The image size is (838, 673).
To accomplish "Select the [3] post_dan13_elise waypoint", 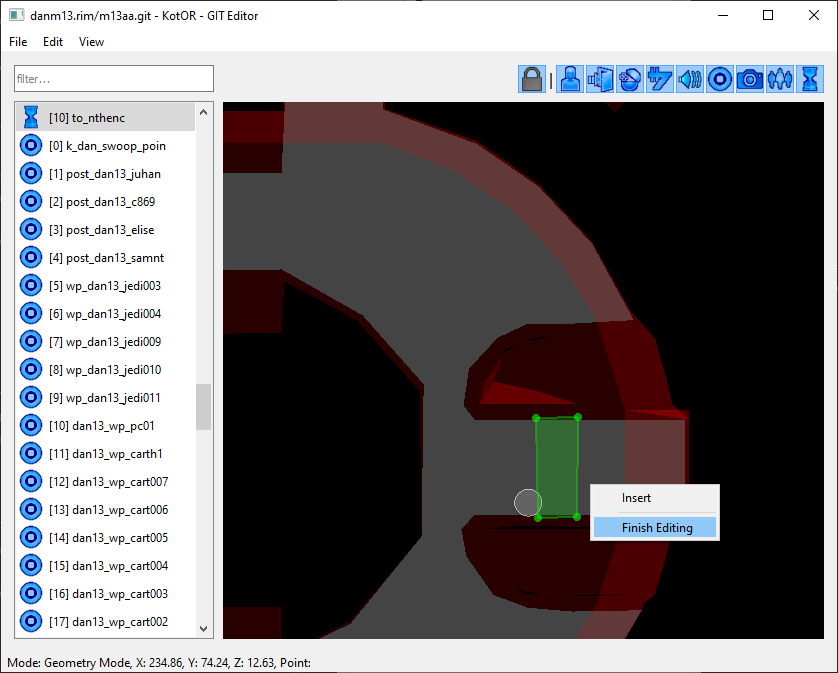I will pos(105,230).
